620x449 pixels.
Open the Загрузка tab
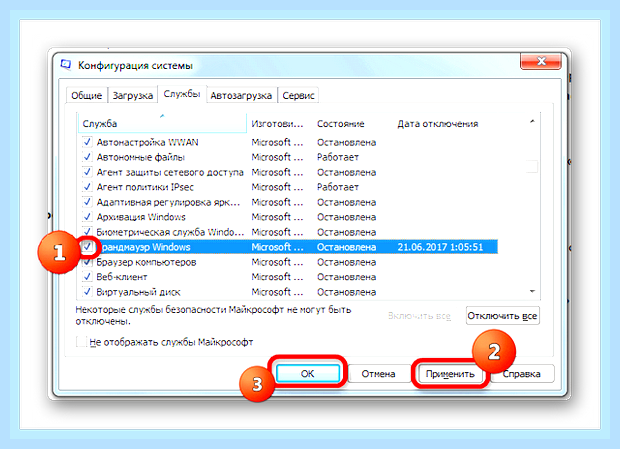(x=132, y=95)
